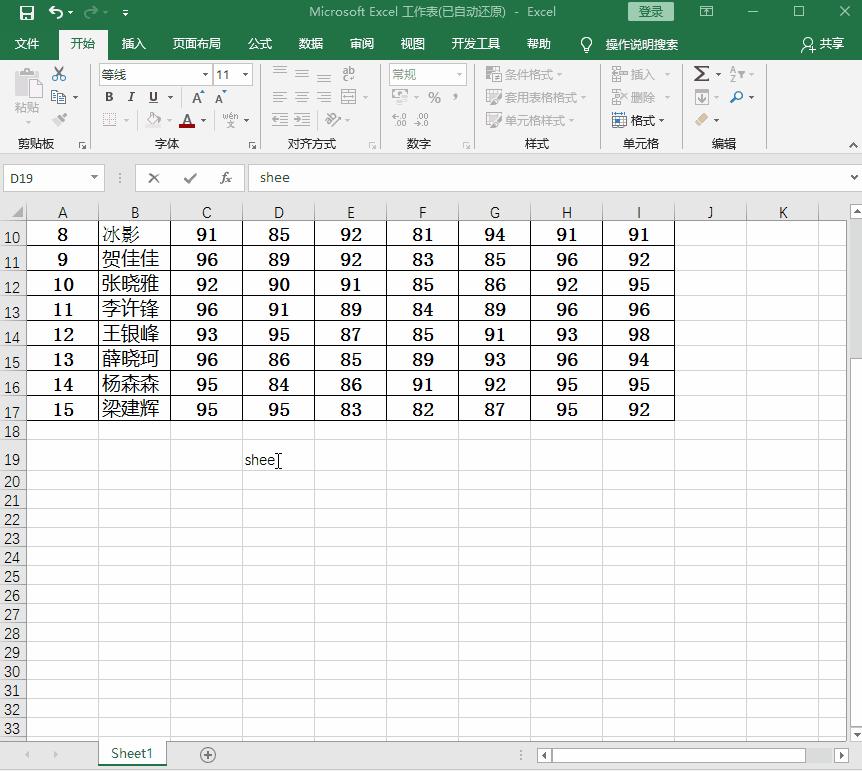The width and height of the screenshot is (862, 771).
Task: Select the Sheet1 worksheet tab
Action: point(132,754)
